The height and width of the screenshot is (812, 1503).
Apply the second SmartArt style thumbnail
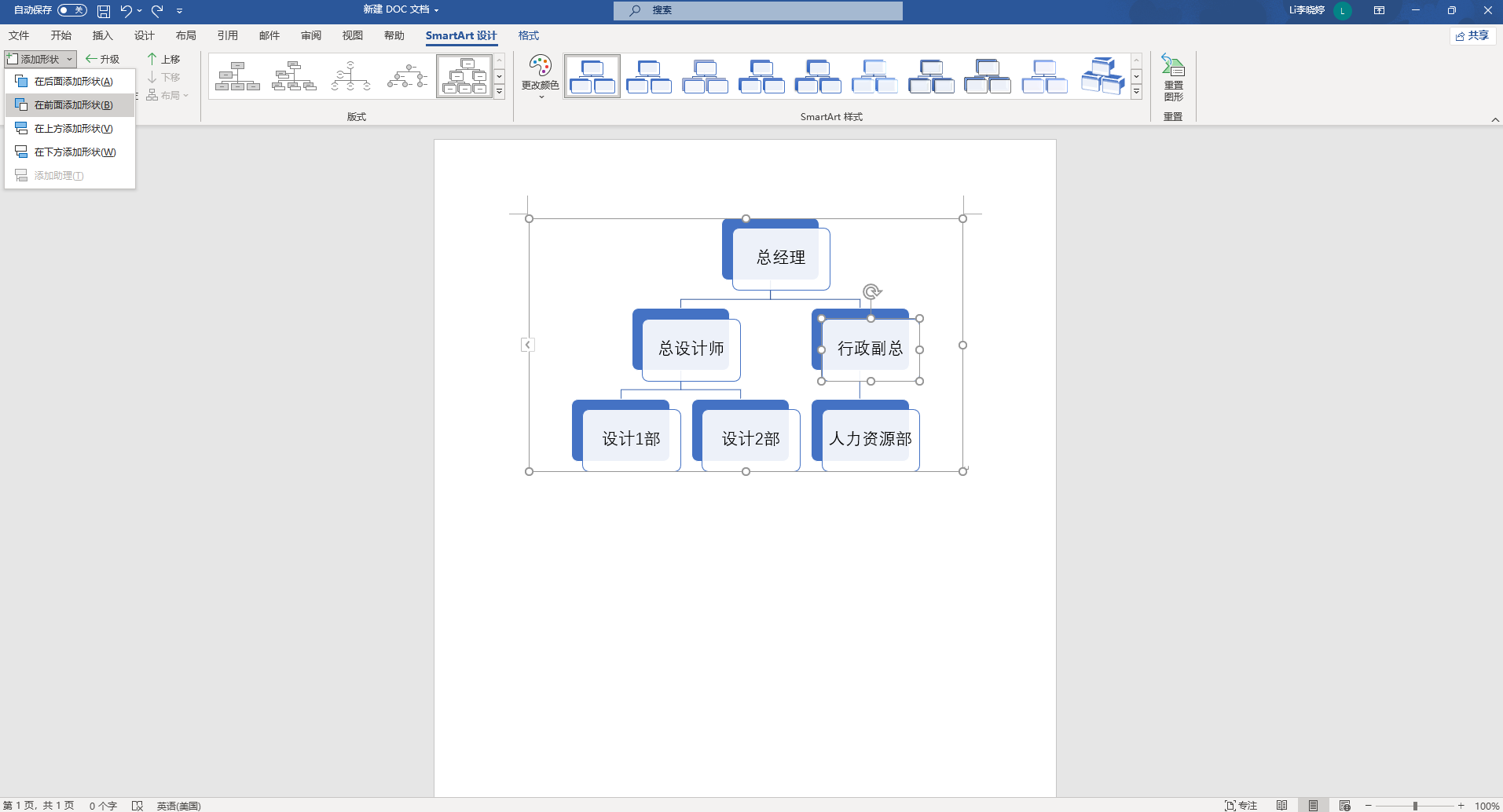(649, 76)
